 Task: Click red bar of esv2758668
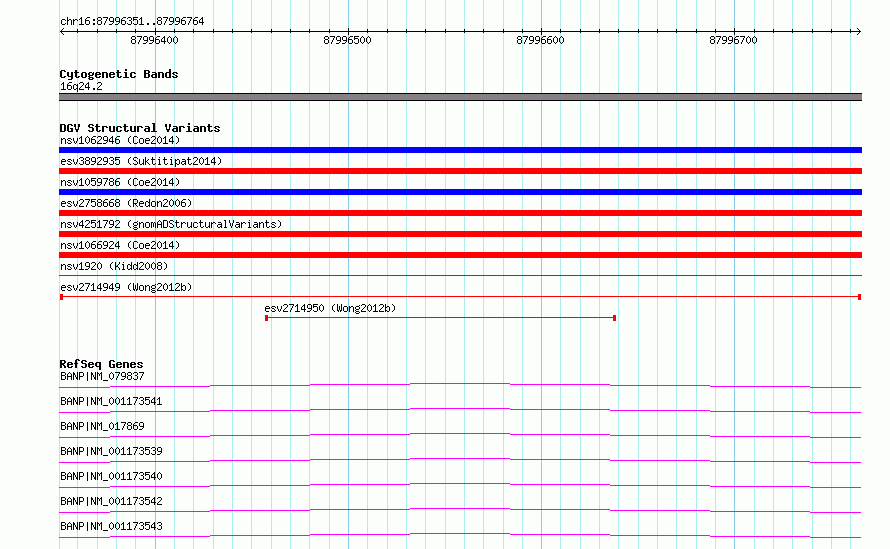(x=460, y=213)
